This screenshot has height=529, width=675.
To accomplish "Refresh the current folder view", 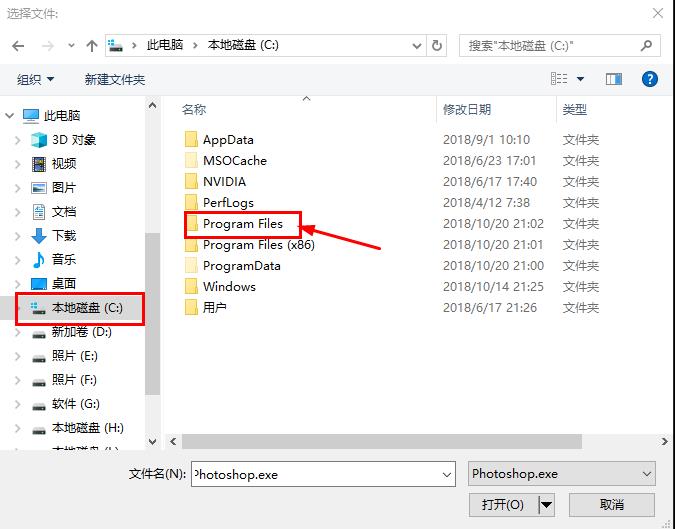I will [437, 46].
